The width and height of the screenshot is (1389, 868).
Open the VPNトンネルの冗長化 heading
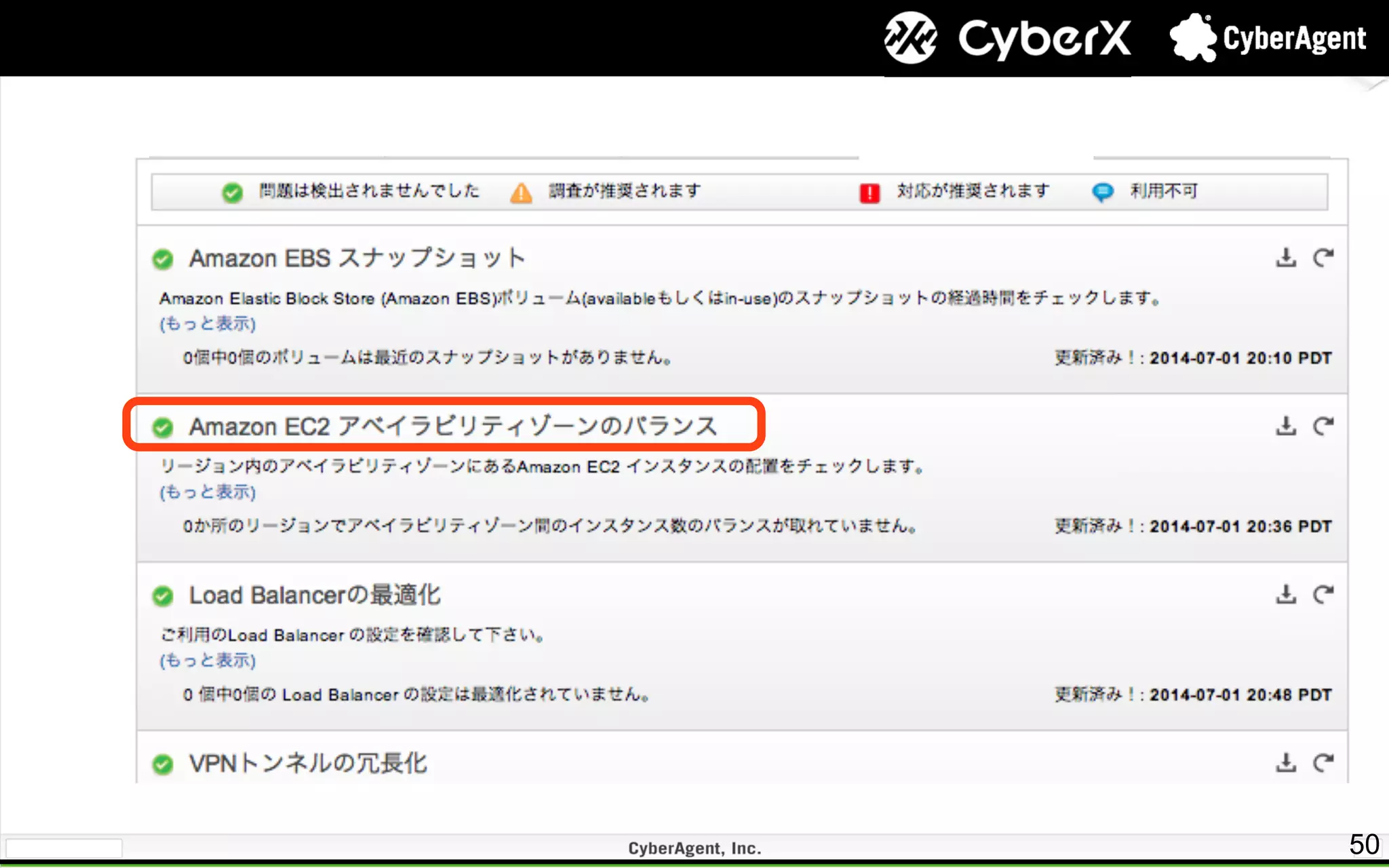click(308, 764)
